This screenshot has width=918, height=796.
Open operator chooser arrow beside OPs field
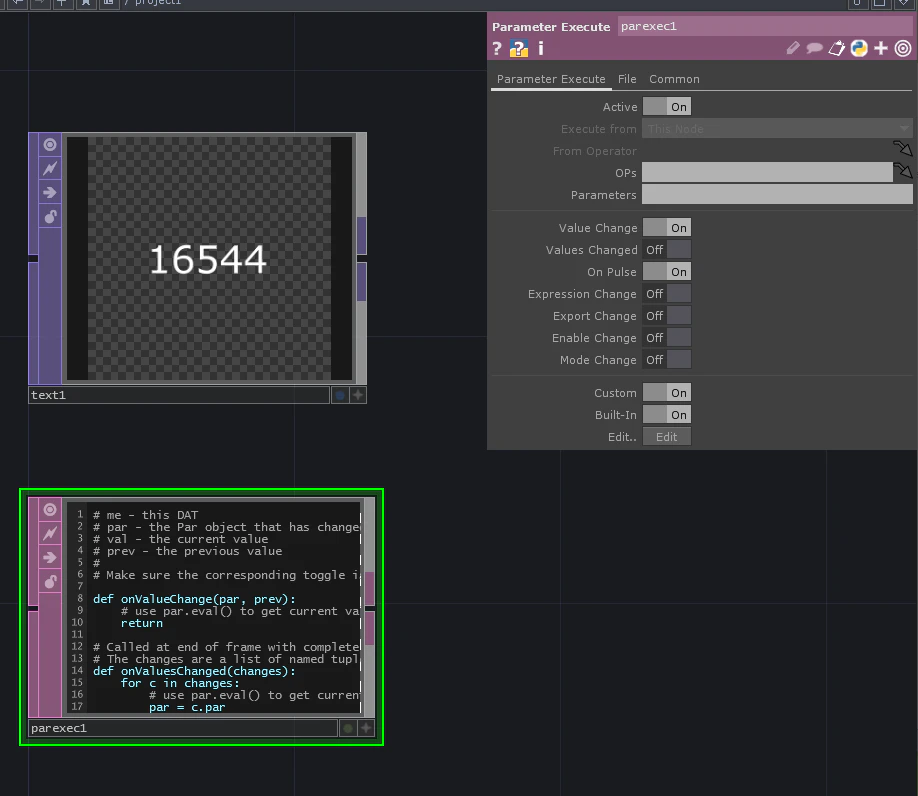[903, 171]
